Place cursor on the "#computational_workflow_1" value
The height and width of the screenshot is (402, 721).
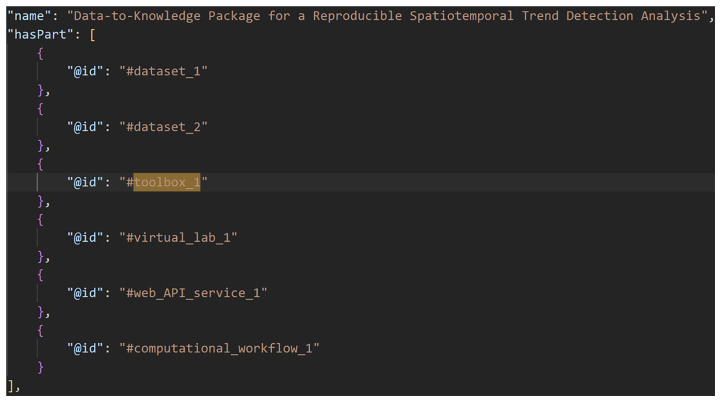coord(219,348)
